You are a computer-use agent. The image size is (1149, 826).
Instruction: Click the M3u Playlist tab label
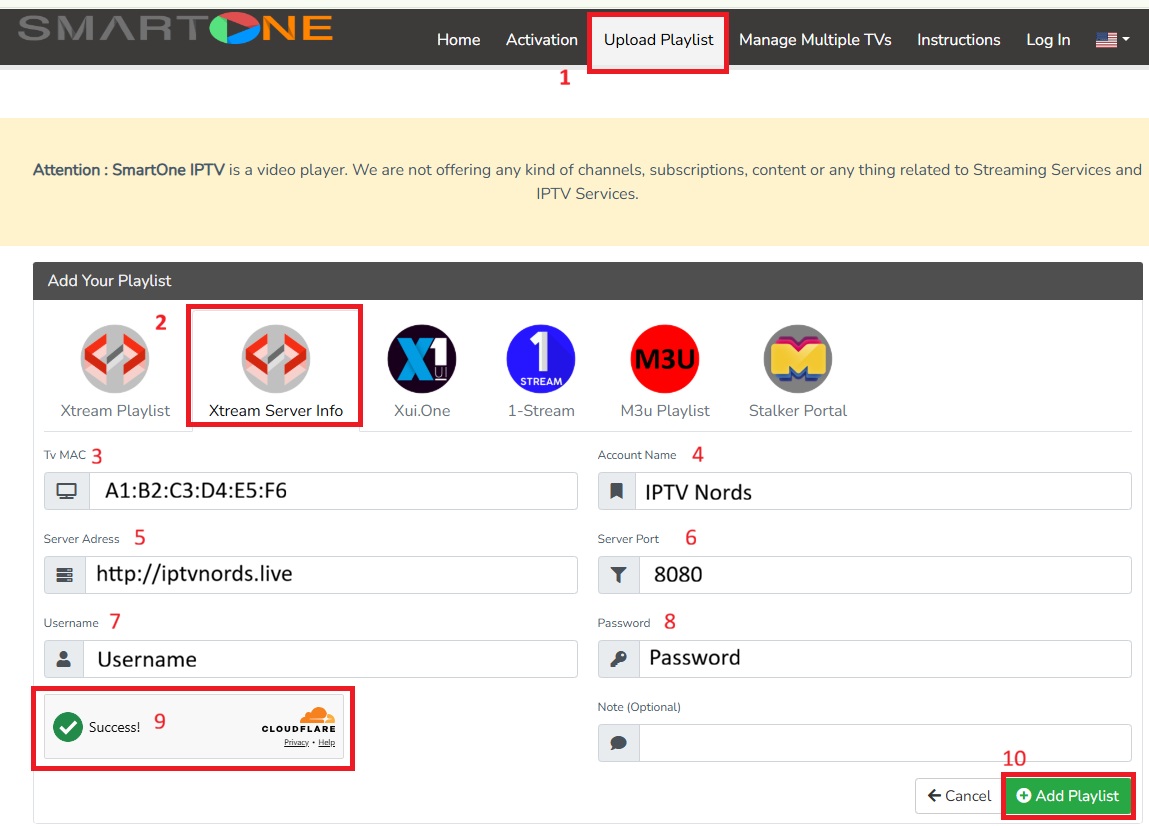(665, 410)
